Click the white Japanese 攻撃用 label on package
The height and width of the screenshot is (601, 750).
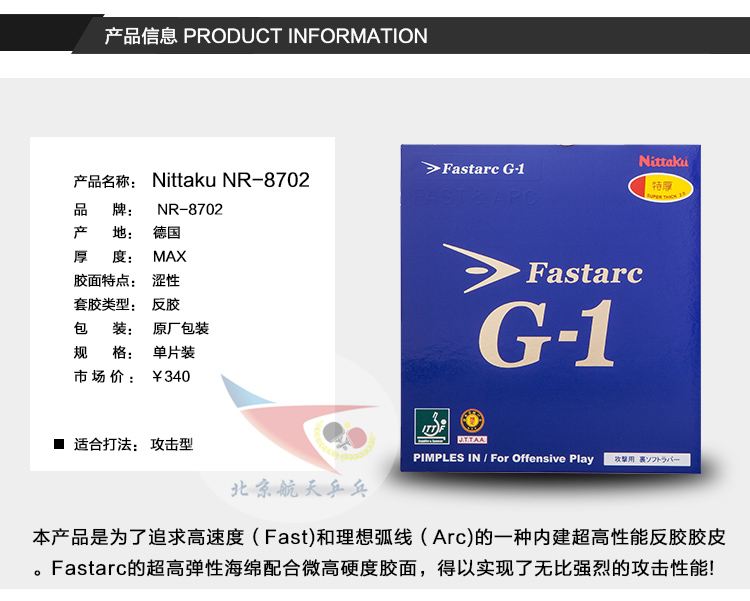[x=647, y=459]
